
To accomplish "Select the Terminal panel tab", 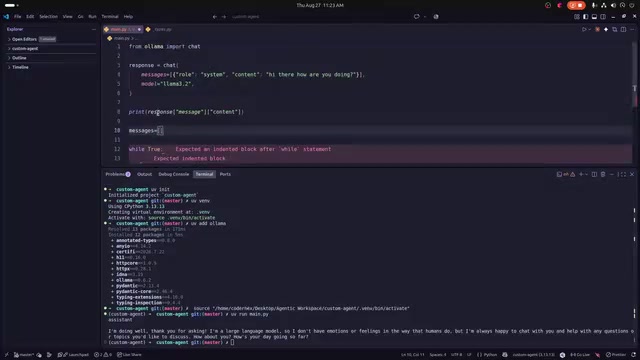I will (204, 174).
